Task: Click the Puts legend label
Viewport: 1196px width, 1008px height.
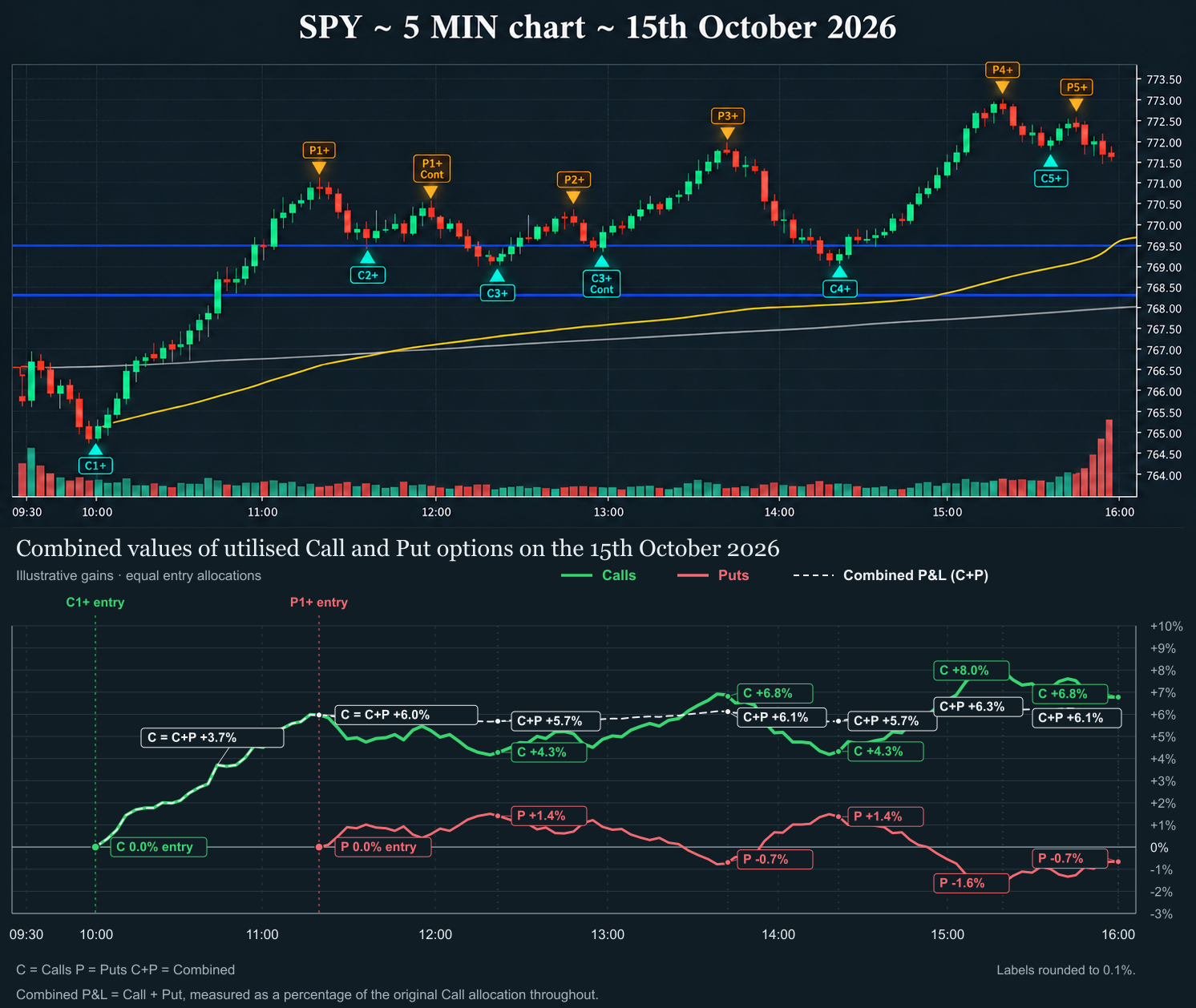Action: tap(733, 575)
